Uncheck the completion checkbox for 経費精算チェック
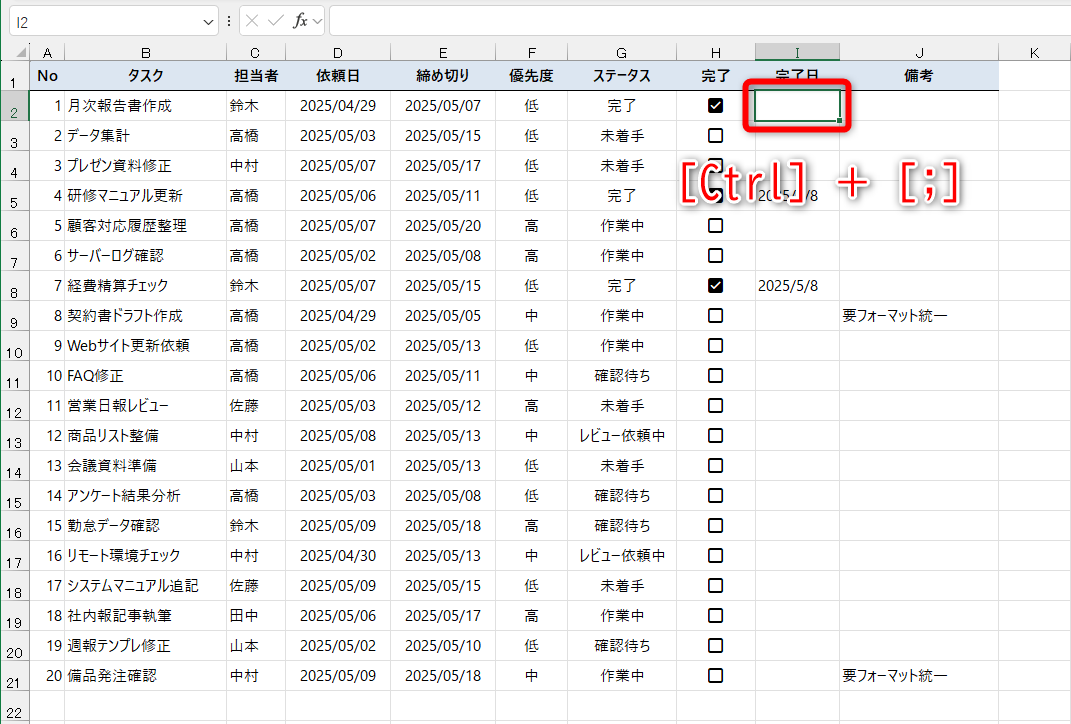 click(x=714, y=285)
